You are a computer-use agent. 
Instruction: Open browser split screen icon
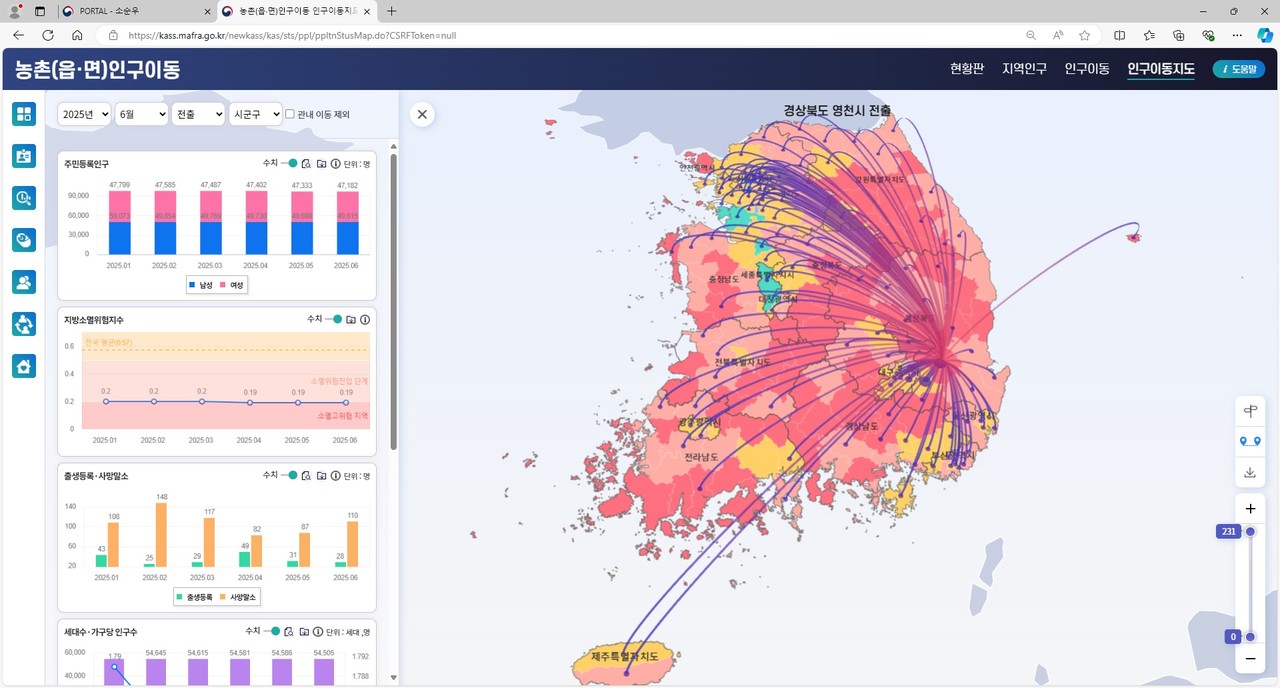click(1120, 35)
